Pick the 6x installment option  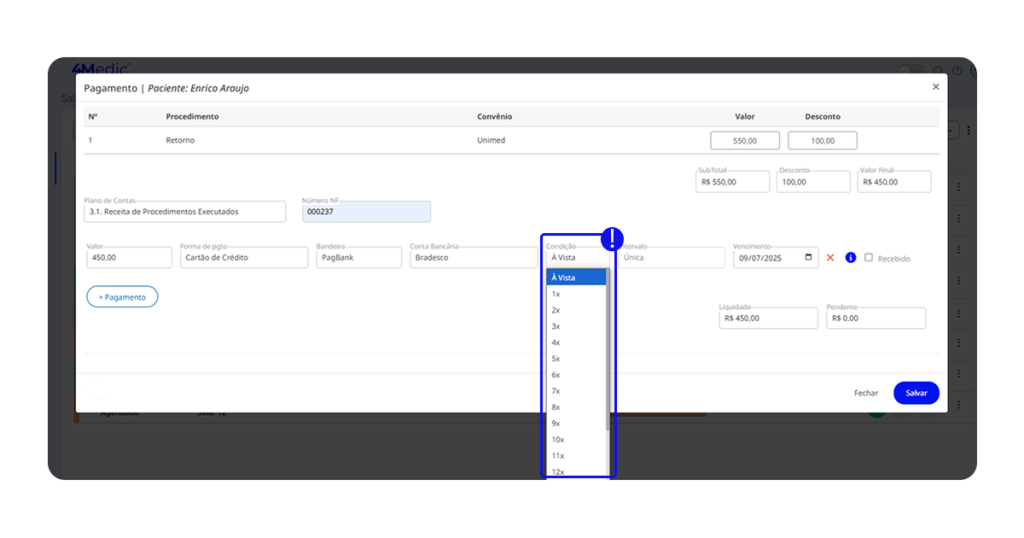577,375
